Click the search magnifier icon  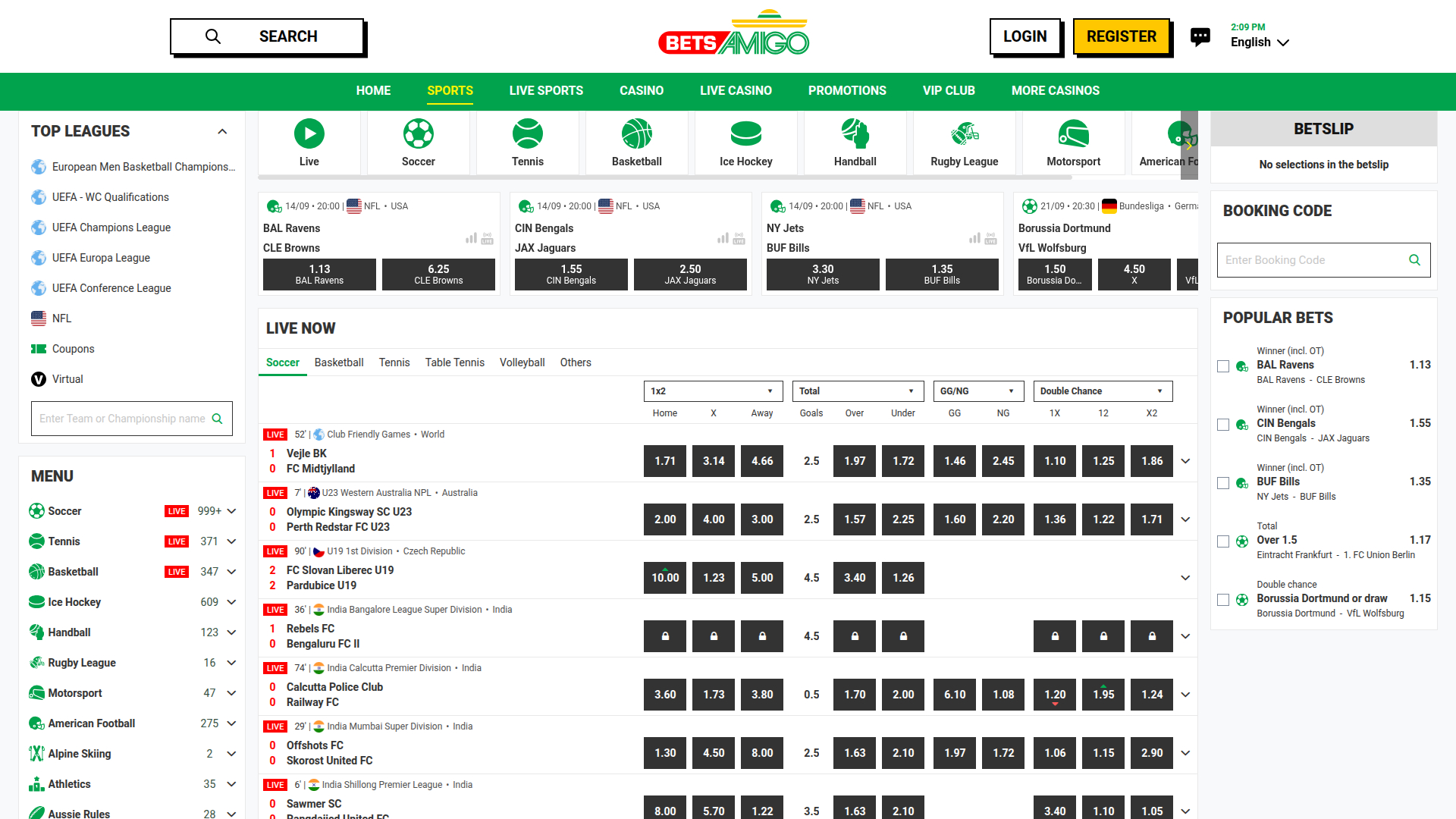(212, 36)
